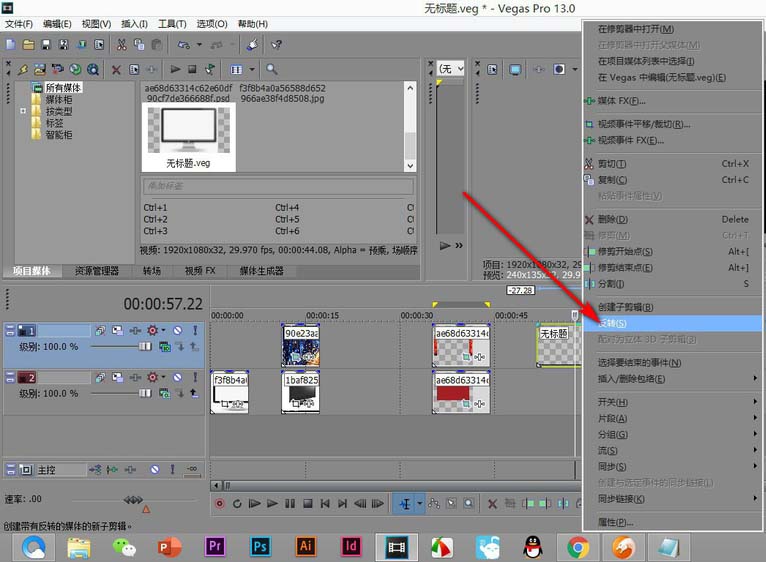Click the Copy icon in main toolbar
766x562 pixels.
(139, 45)
